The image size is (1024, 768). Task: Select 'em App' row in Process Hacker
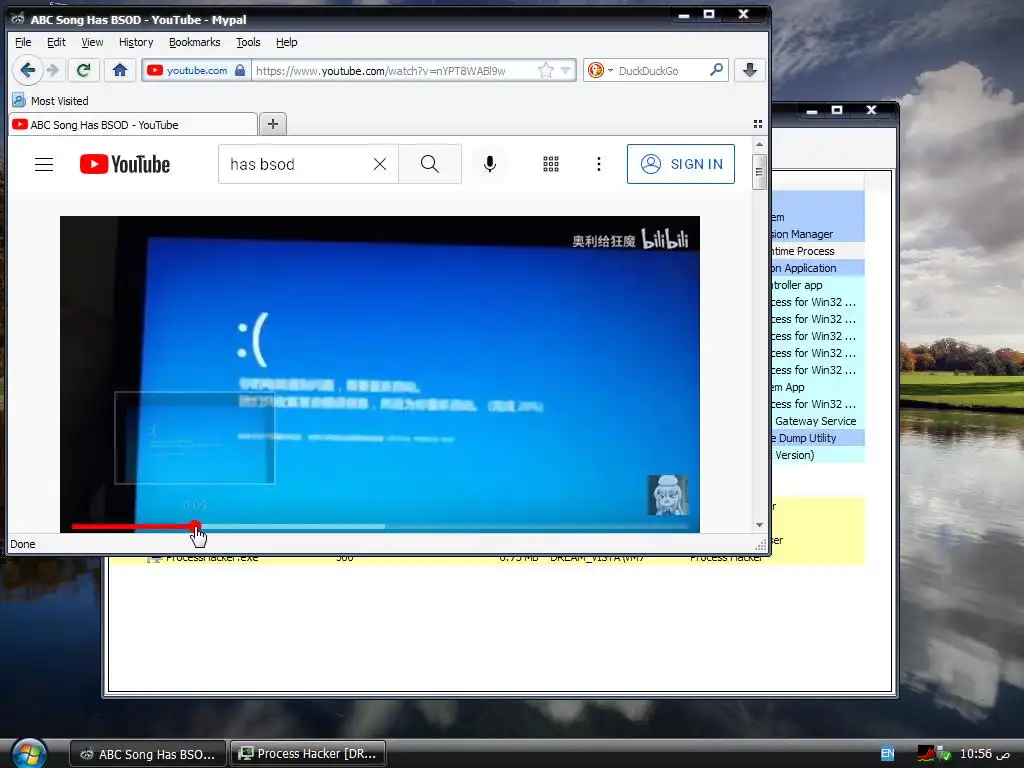tap(818, 387)
